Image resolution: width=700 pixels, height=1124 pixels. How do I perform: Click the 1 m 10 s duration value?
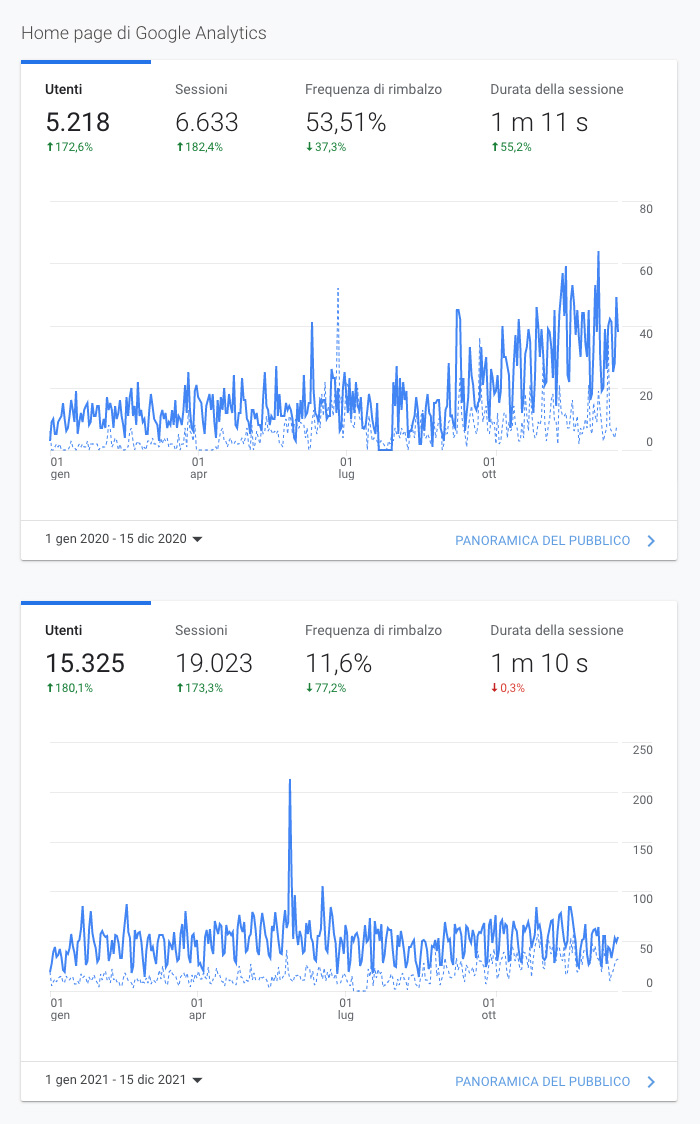tap(539, 664)
